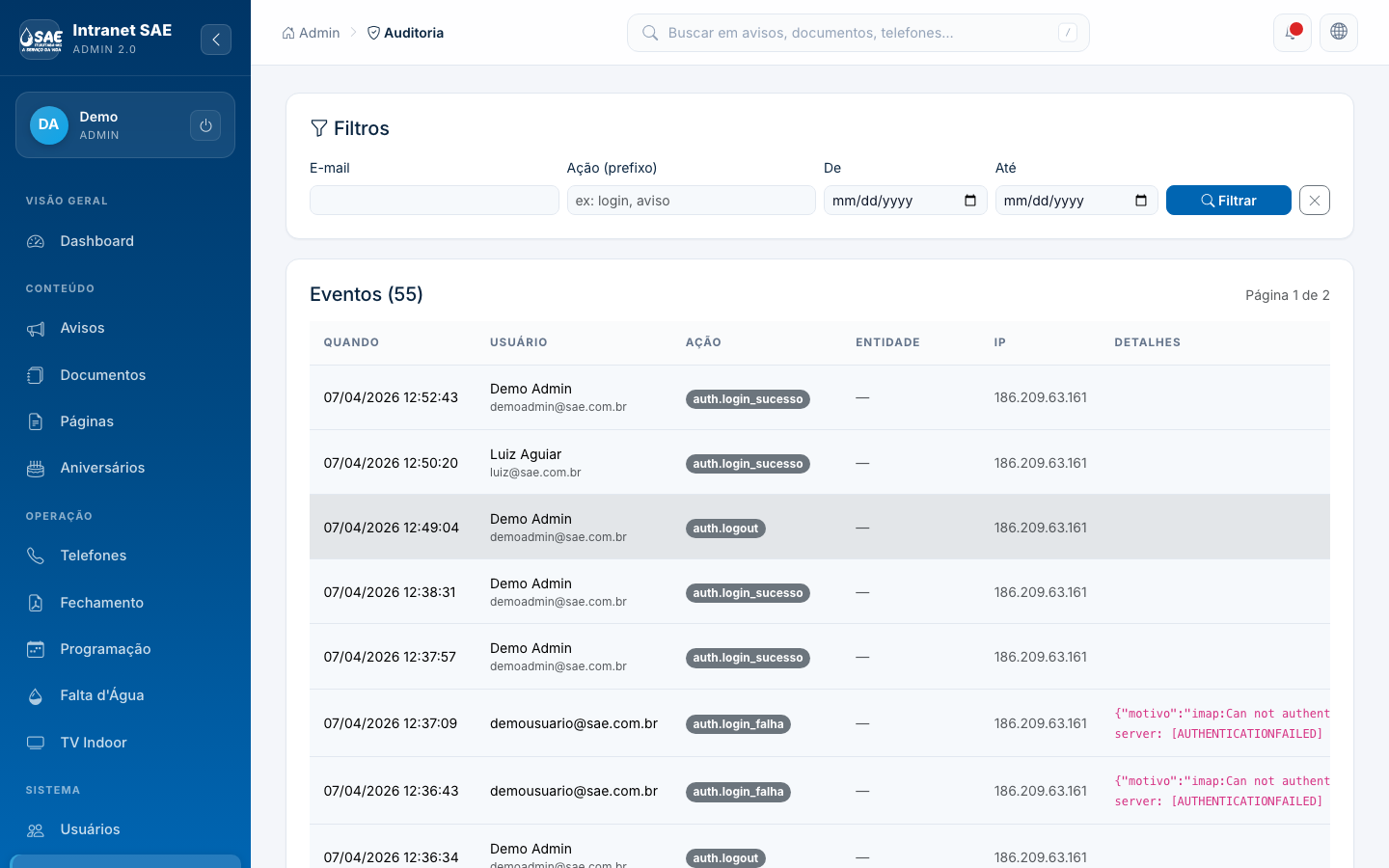
Task: Click the Usuários people icon
Action: [x=36, y=830]
